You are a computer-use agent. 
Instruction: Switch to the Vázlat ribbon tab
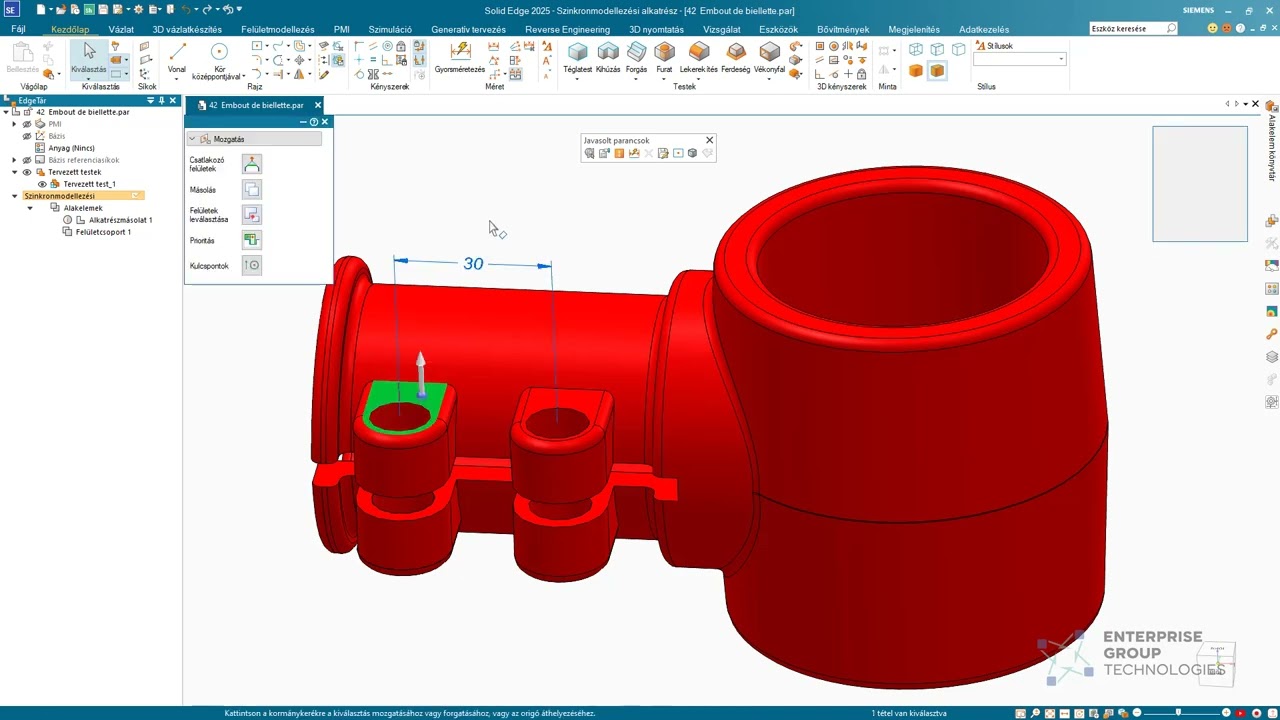point(121,29)
